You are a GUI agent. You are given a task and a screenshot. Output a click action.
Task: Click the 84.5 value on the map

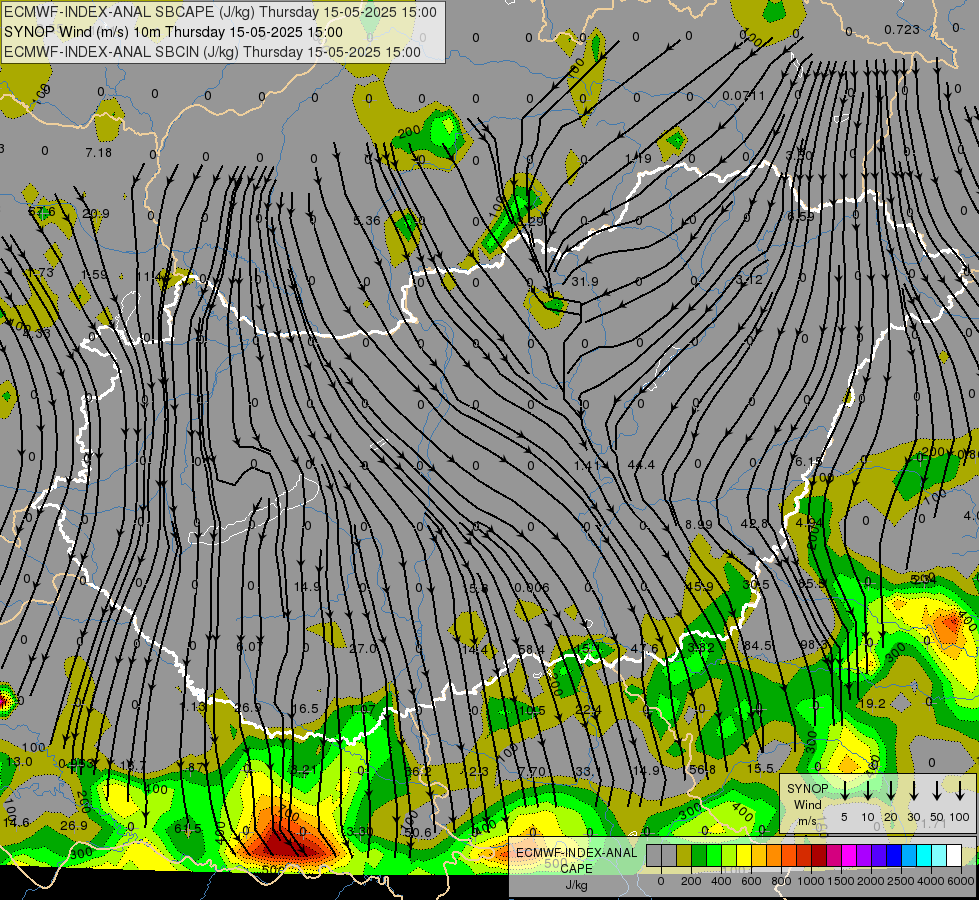[x=757, y=645]
